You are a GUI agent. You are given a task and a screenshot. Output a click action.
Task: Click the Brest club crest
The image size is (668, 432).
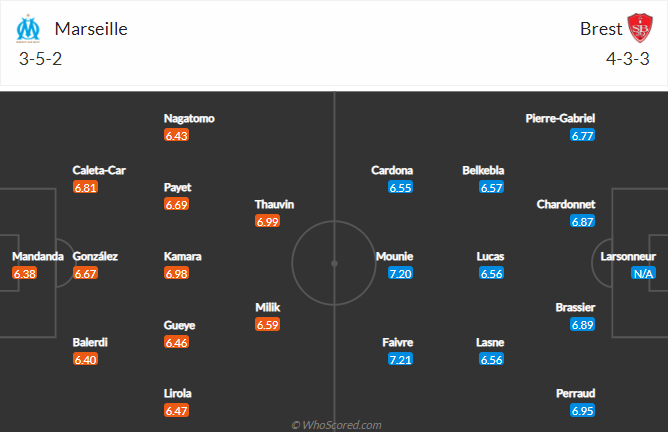tap(639, 28)
